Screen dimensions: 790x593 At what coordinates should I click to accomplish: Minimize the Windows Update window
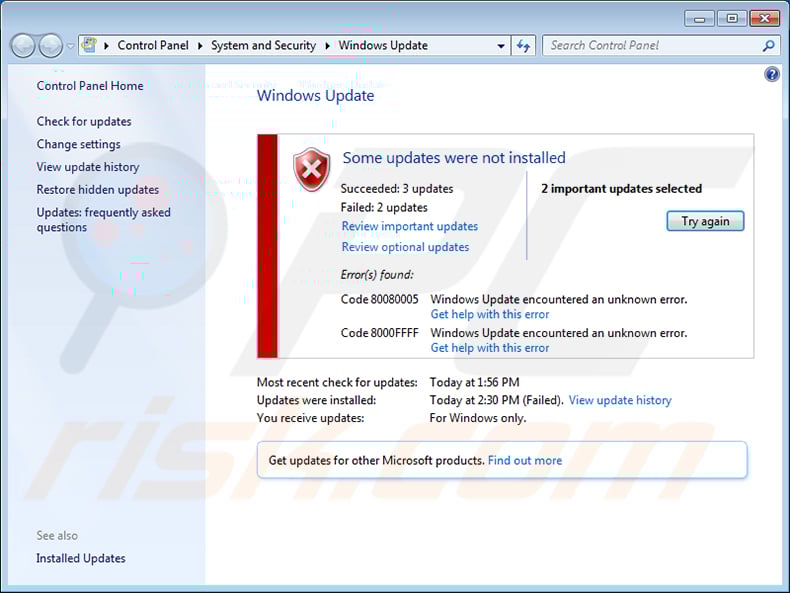click(699, 19)
